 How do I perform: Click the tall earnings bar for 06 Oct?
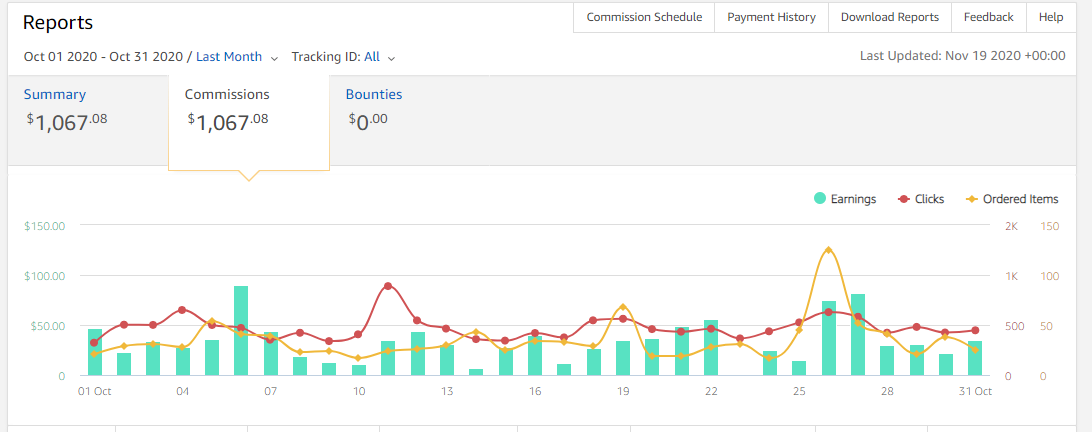click(241, 331)
